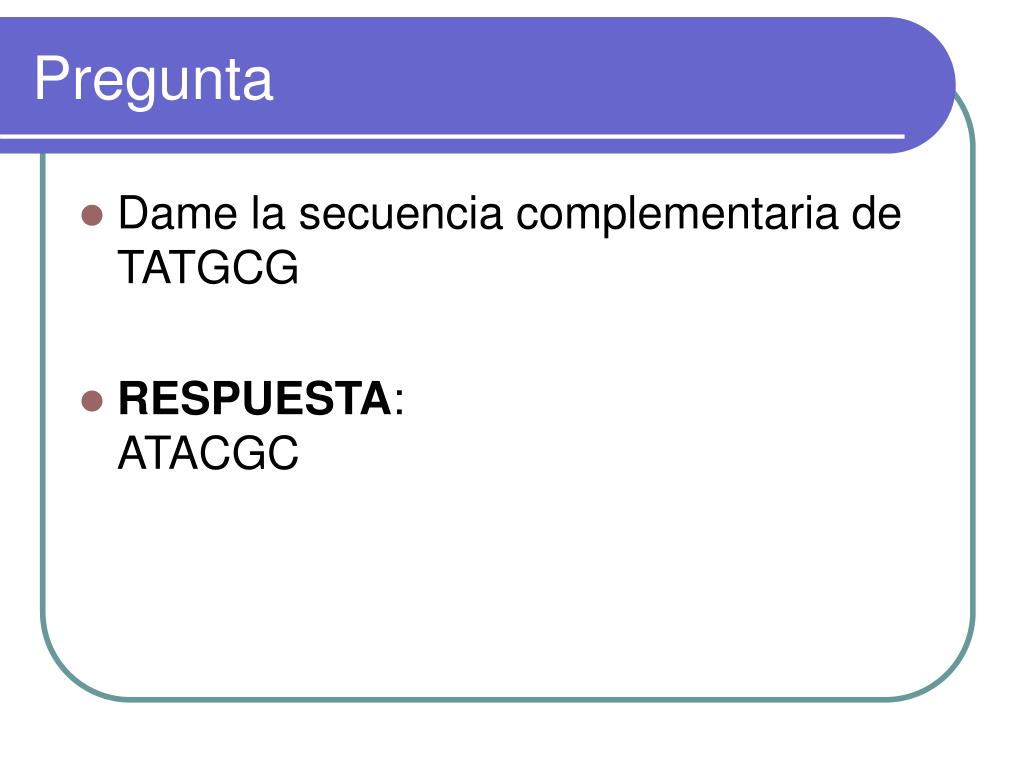Click the word secuencia
The height and width of the screenshot is (768, 1024).
pyautogui.click(x=401, y=215)
